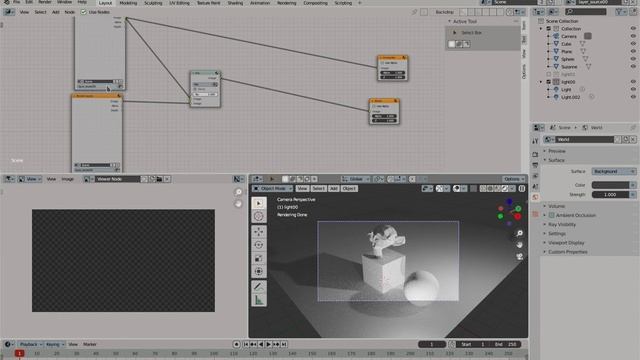
Task: Open the Surface Background shader dropdown
Action: [x=613, y=171]
